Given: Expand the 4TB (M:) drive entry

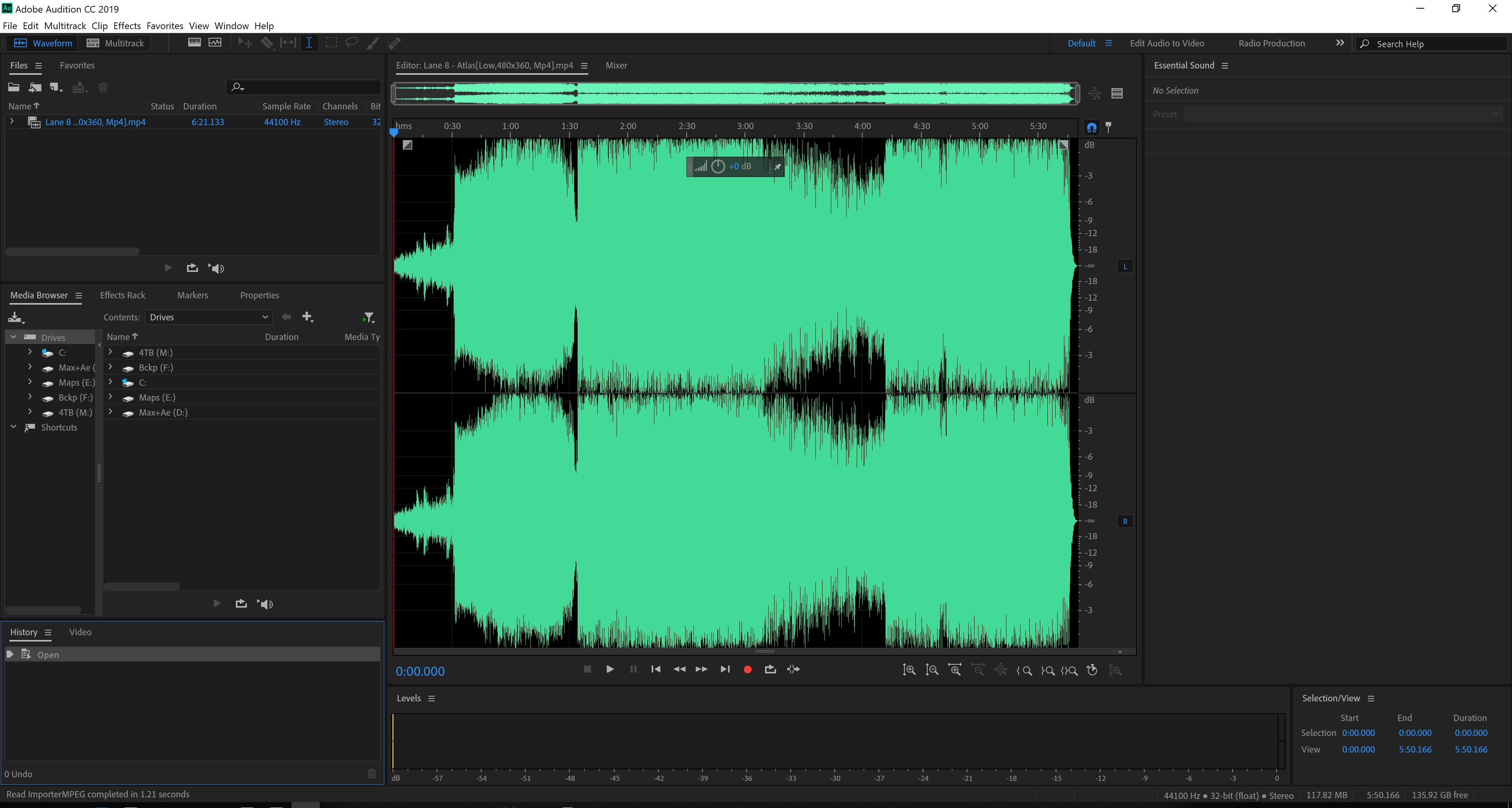Looking at the screenshot, I should [x=110, y=352].
